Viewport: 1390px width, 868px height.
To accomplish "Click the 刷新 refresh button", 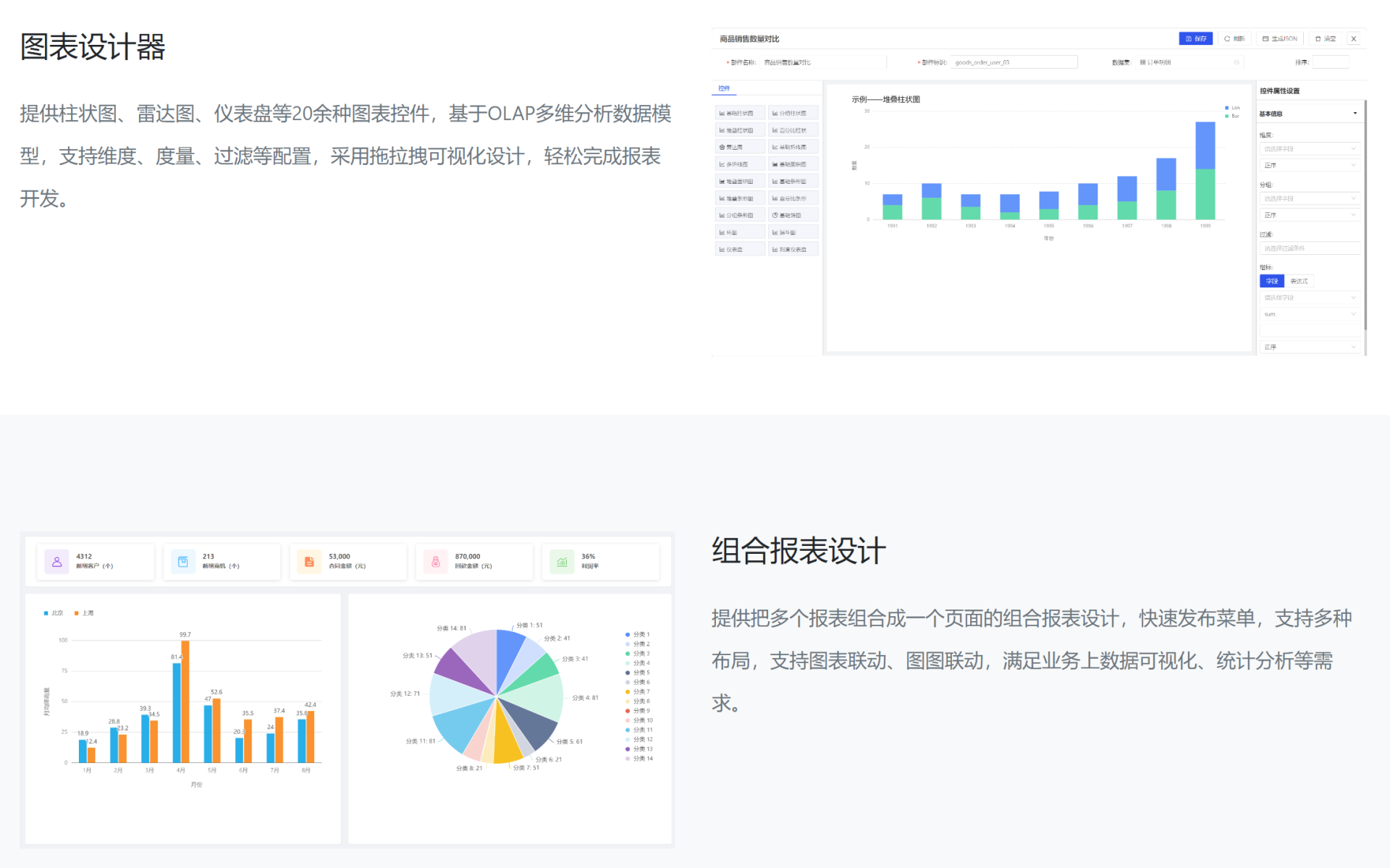I will tap(1234, 38).
